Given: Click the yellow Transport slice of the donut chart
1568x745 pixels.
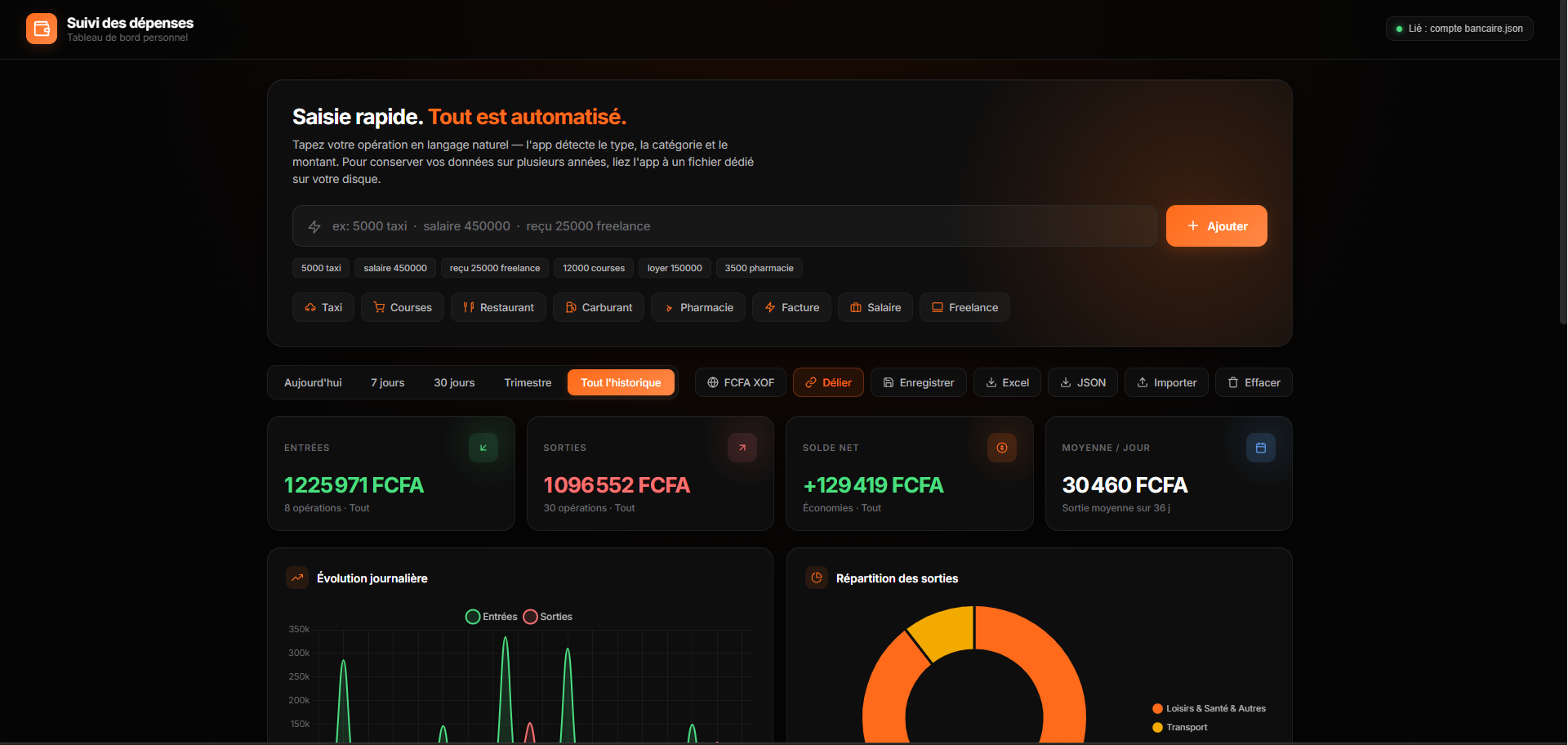Looking at the screenshot, I should click(x=946, y=631).
